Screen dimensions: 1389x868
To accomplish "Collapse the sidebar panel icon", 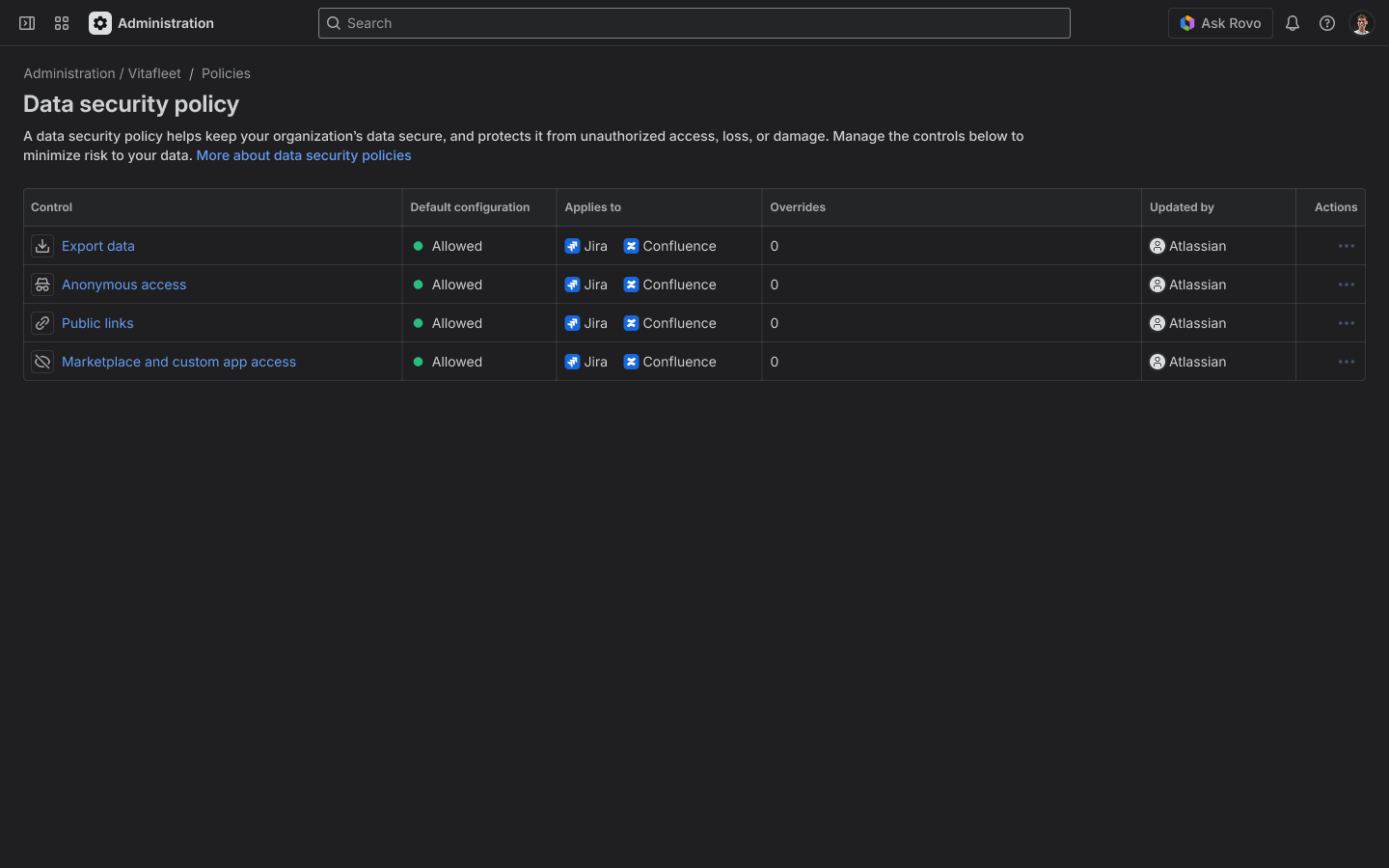I will 27,23.
